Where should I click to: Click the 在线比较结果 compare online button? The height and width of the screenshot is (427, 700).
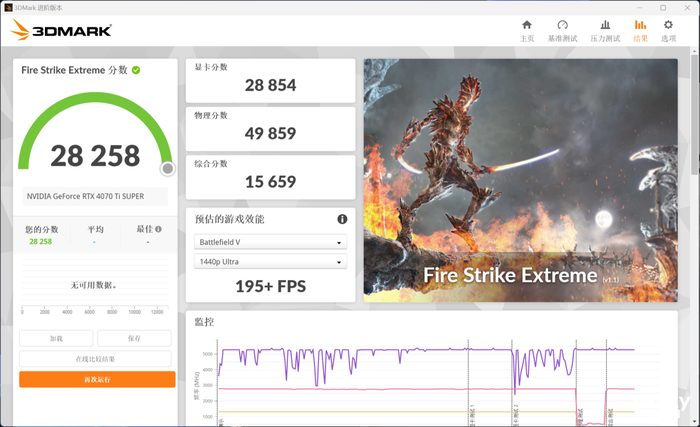(95, 359)
